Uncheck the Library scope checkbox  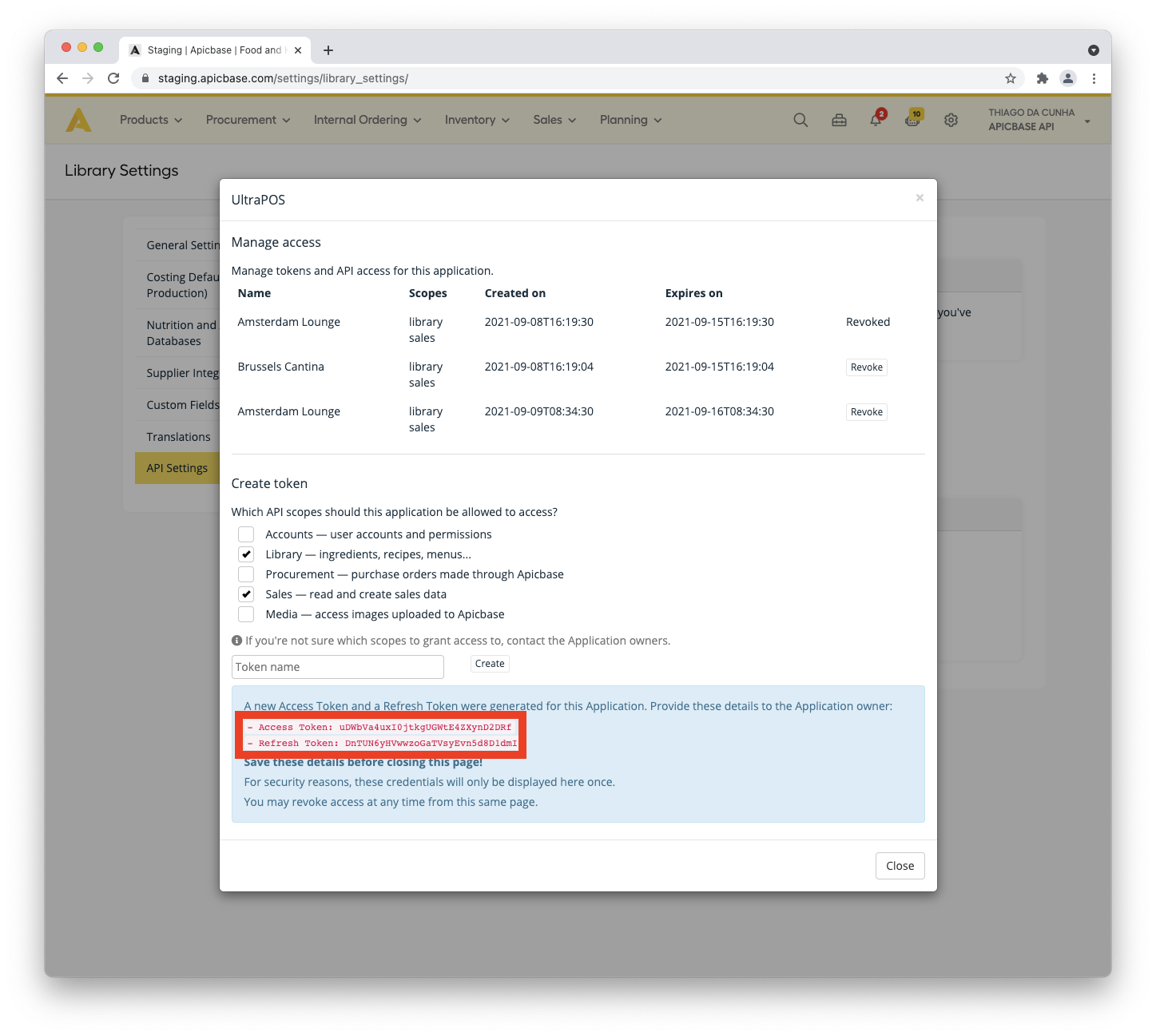point(246,554)
